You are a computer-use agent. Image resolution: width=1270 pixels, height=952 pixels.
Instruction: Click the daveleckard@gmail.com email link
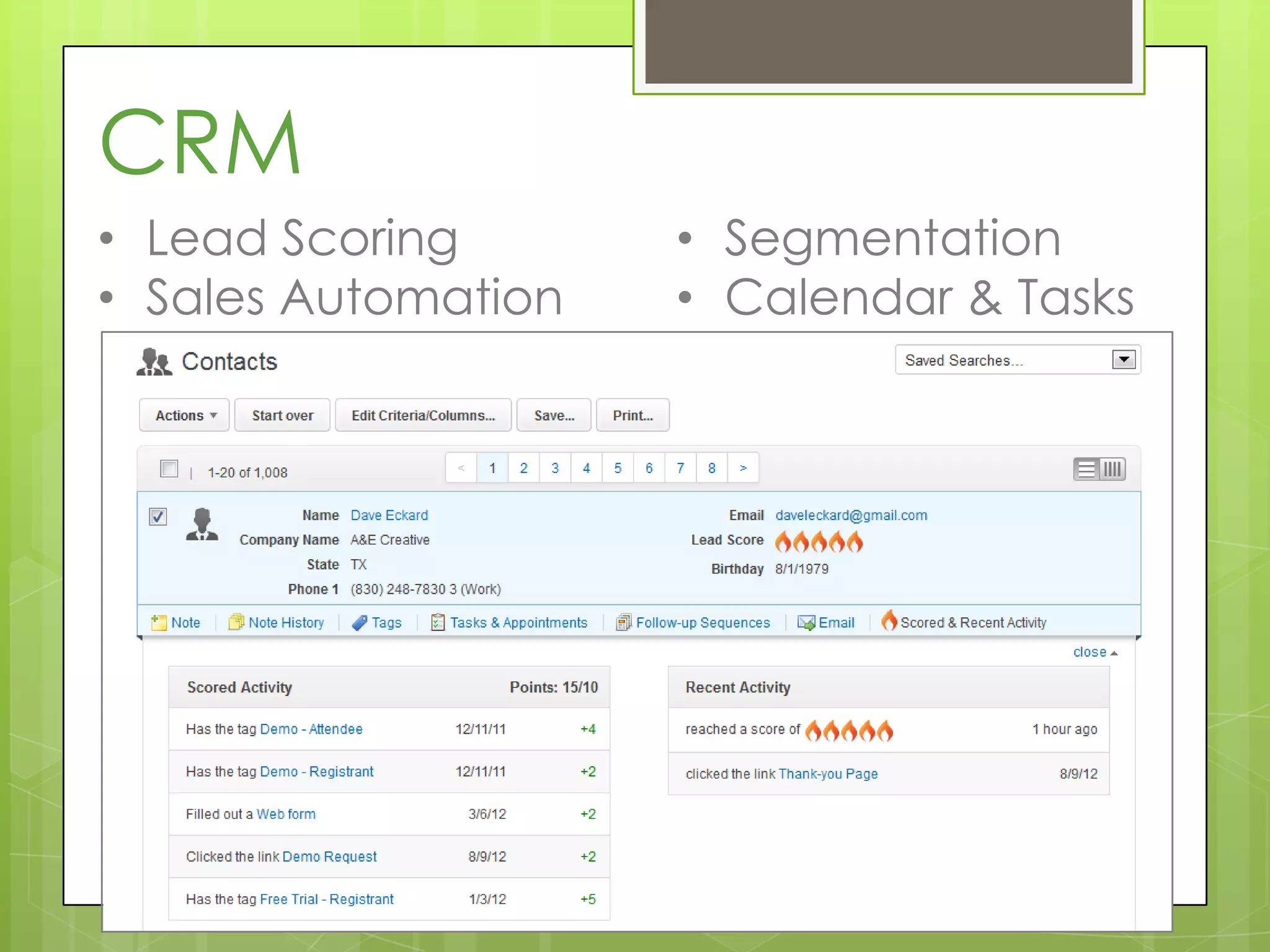pos(851,515)
